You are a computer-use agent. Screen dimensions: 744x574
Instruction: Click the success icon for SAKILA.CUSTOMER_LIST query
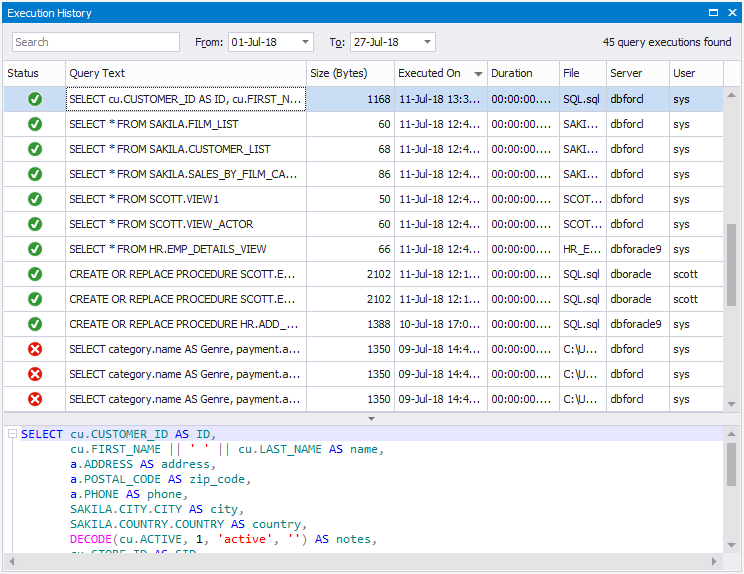tap(35, 149)
